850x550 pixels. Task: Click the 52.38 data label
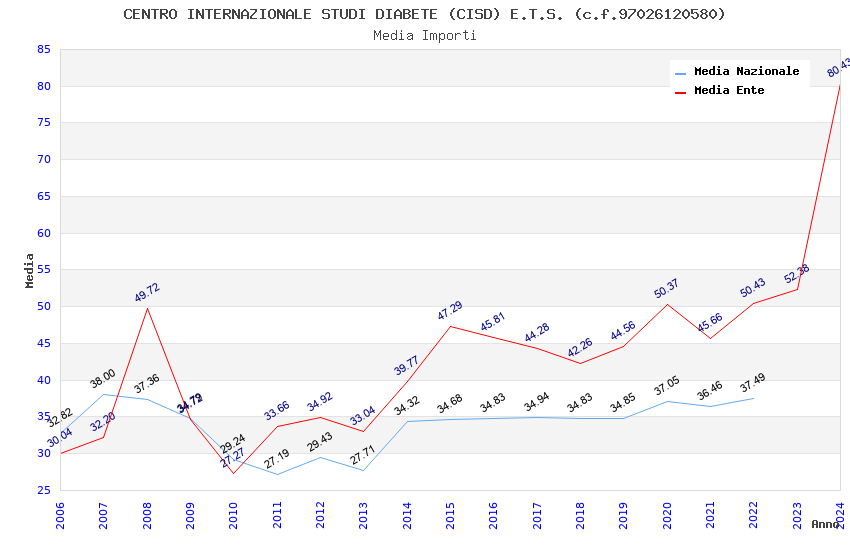tap(797, 273)
